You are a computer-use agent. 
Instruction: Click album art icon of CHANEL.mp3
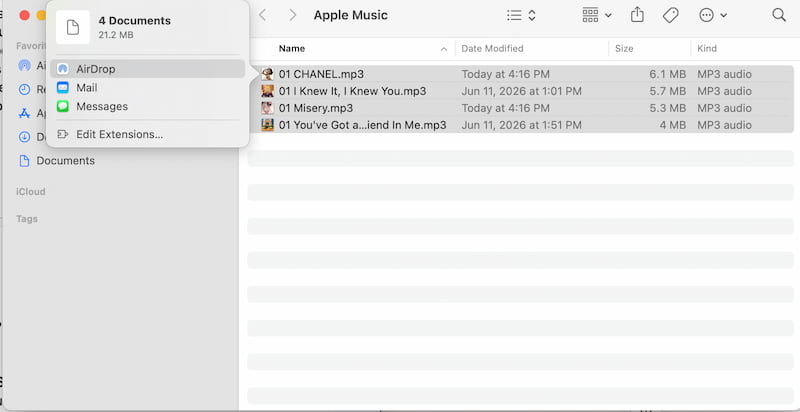click(x=267, y=74)
